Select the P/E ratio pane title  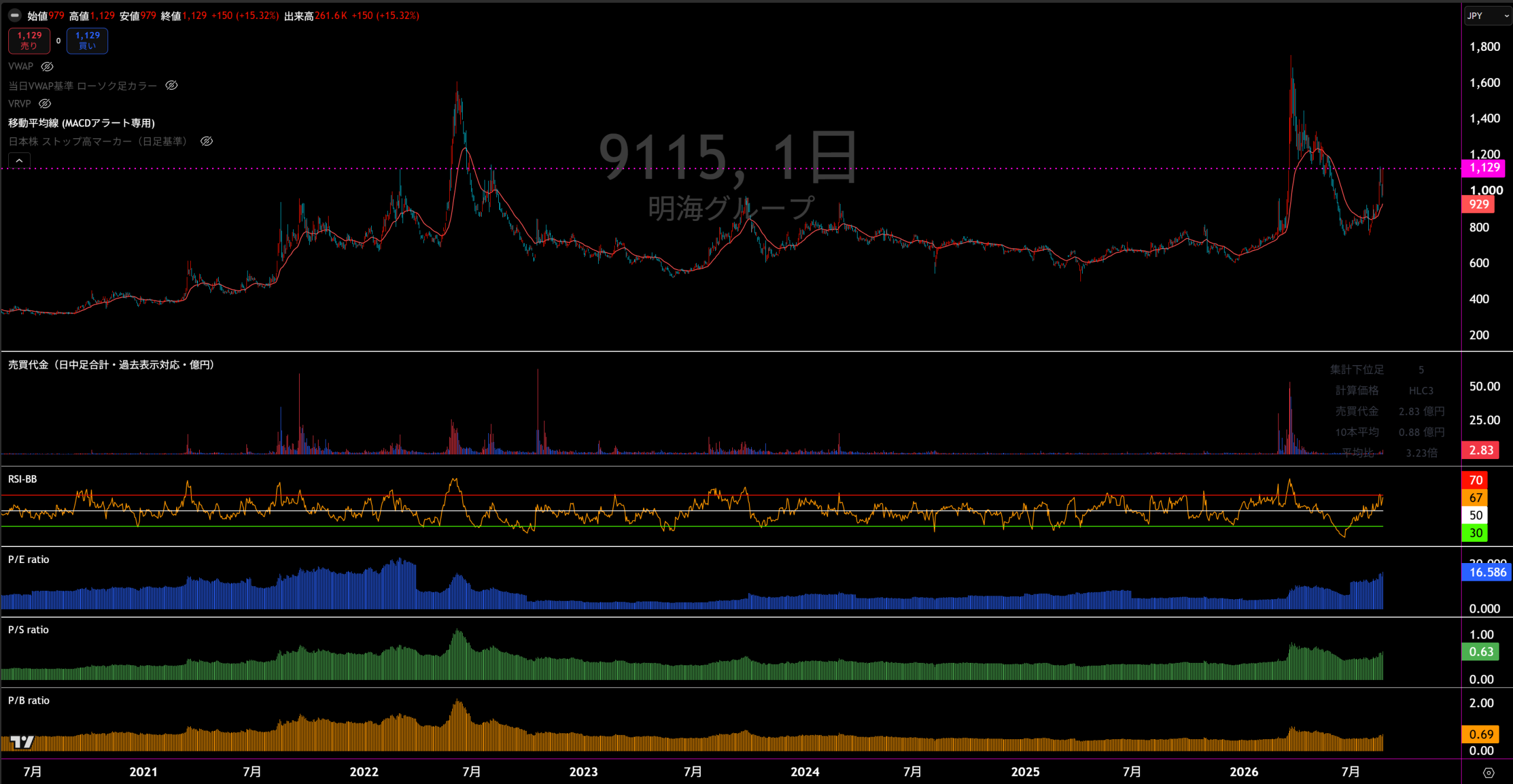click(x=29, y=559)
